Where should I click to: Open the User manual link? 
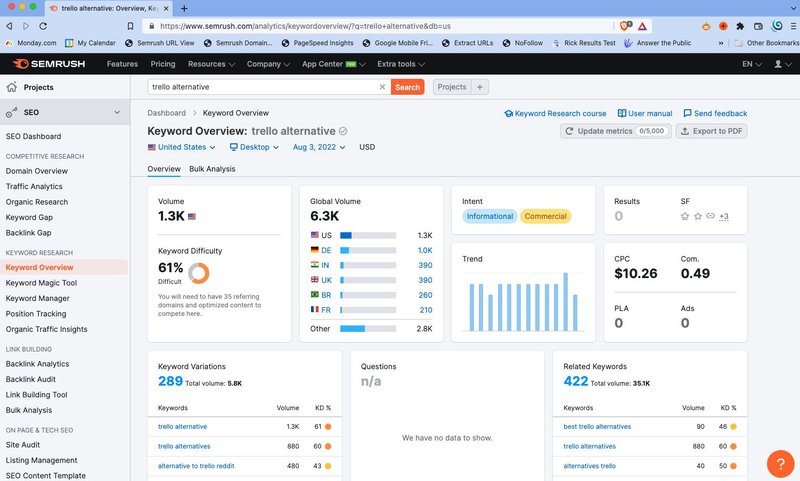[645, 113]
